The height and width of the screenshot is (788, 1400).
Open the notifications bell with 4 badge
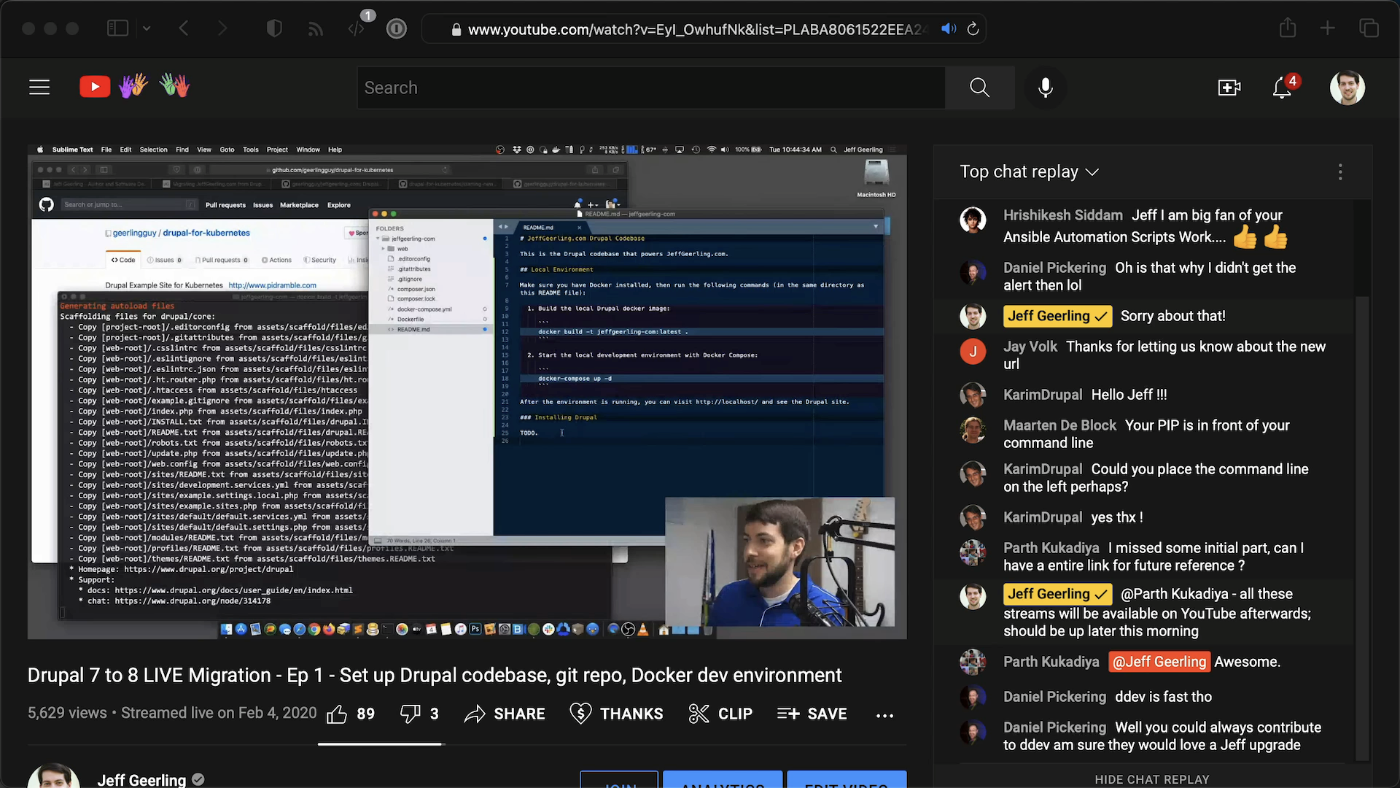[x=1284, y=87]
